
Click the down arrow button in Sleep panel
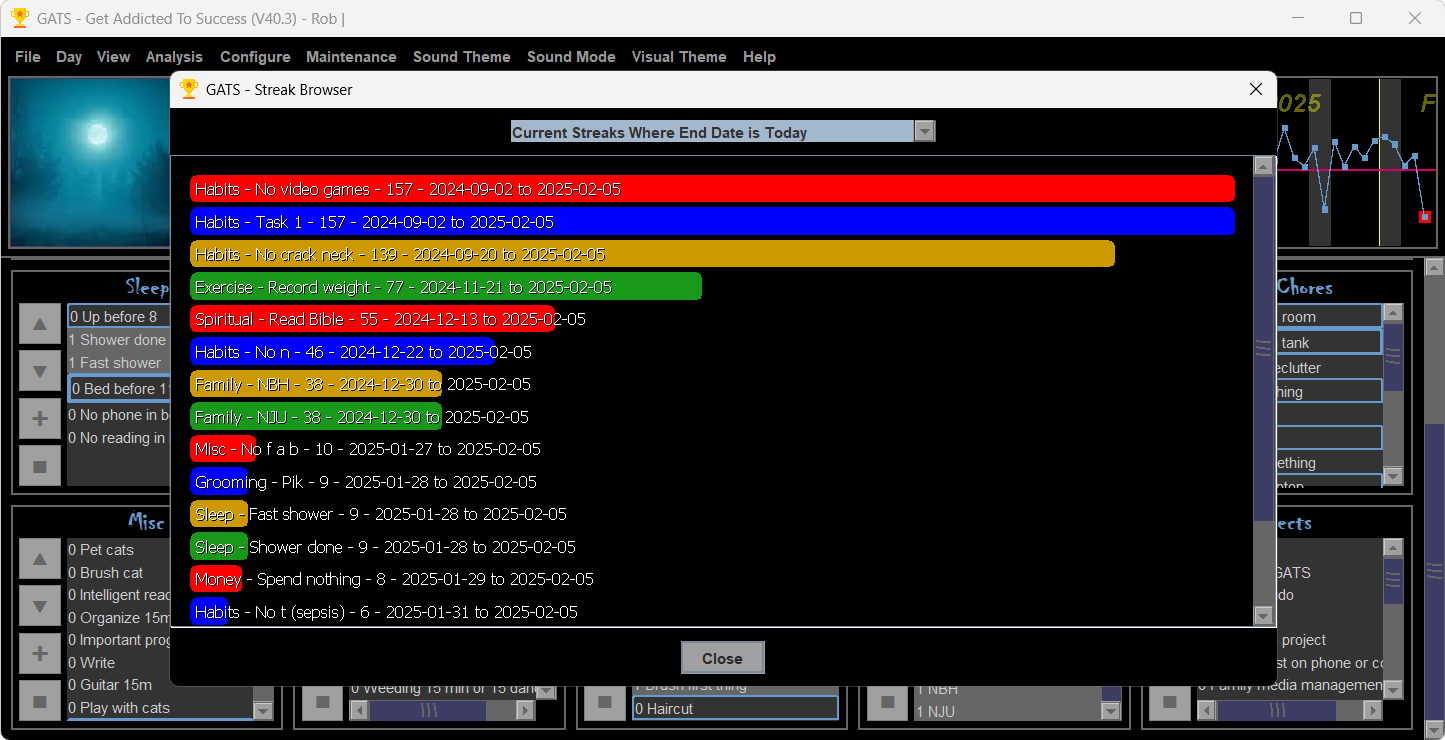40,371
